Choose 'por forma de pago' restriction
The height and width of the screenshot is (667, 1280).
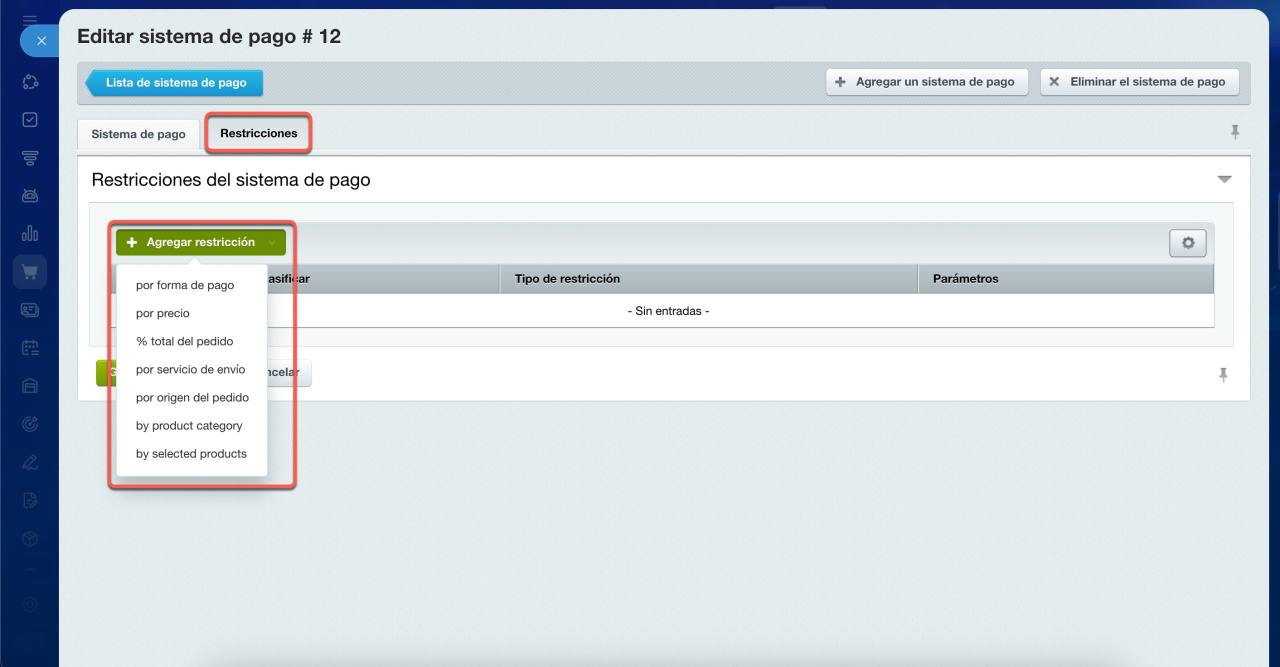(185, 285)
